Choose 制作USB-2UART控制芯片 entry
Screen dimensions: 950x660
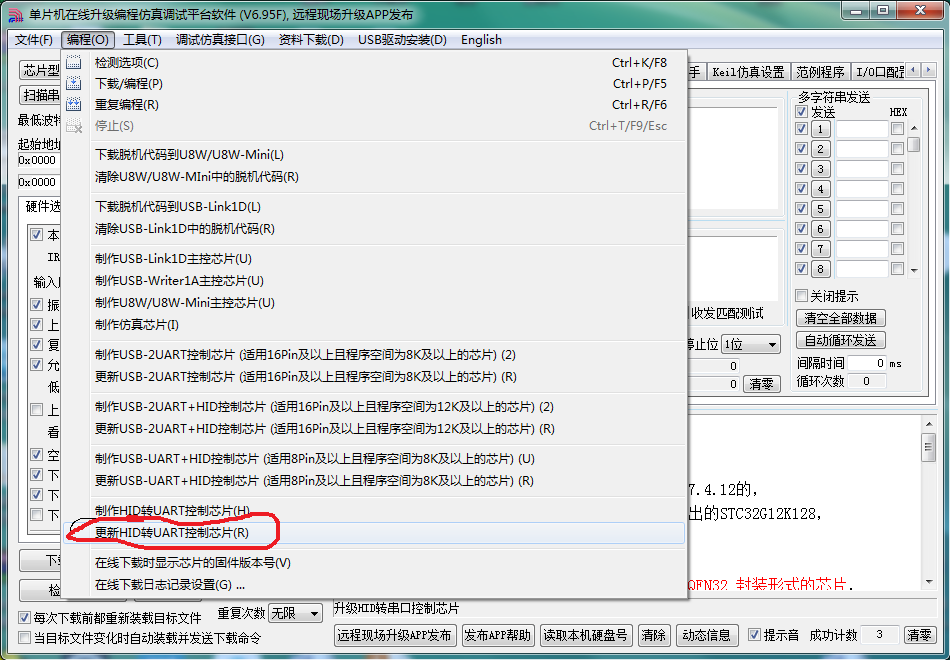click(374, 355)
